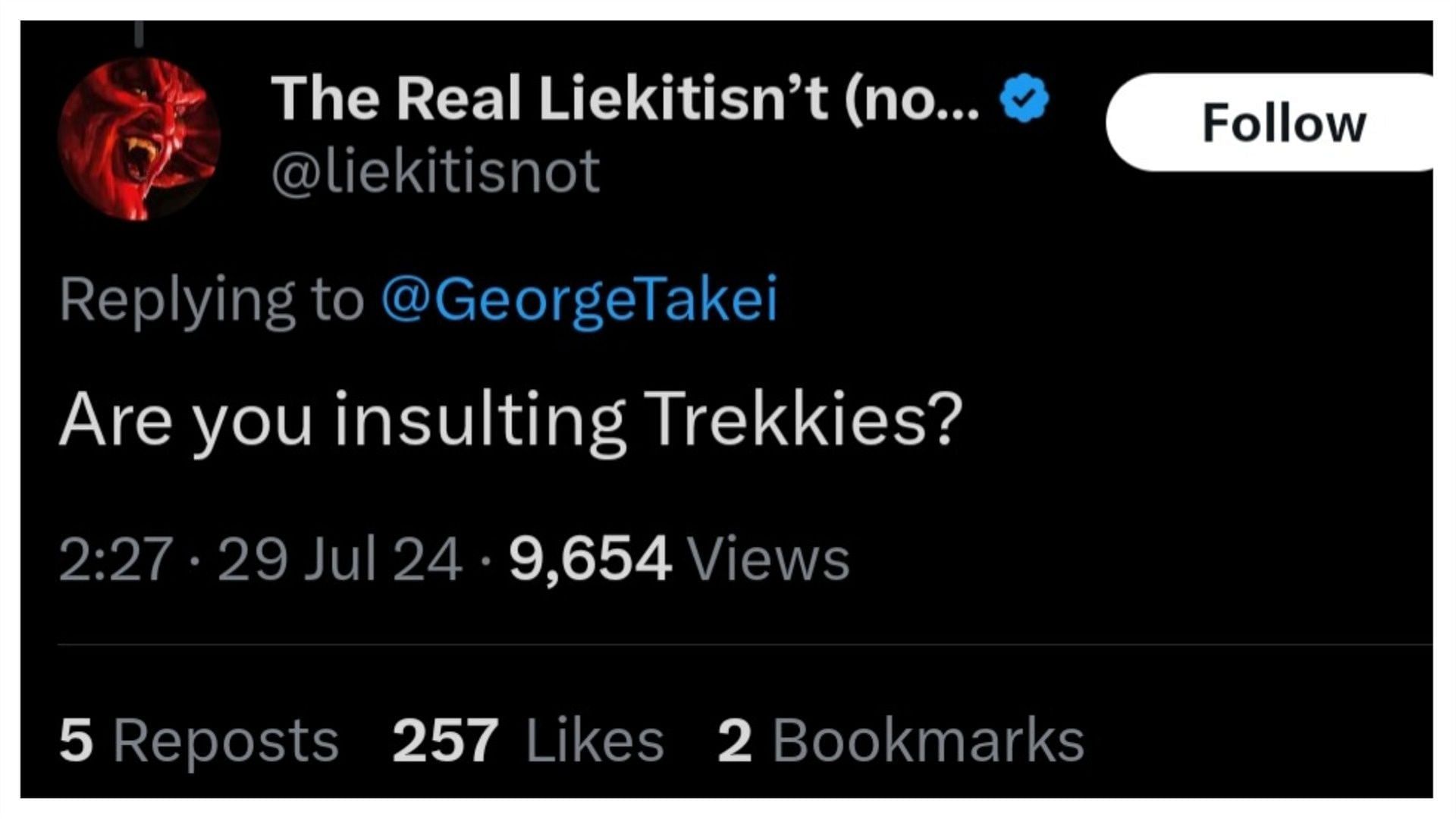View the 5 Reposts list

click(x=199, y=741)
